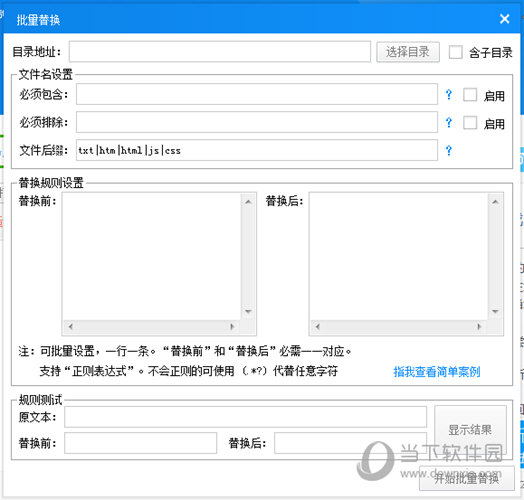Click the note line starting 注：可批量设置

click(x=185, y=351)
